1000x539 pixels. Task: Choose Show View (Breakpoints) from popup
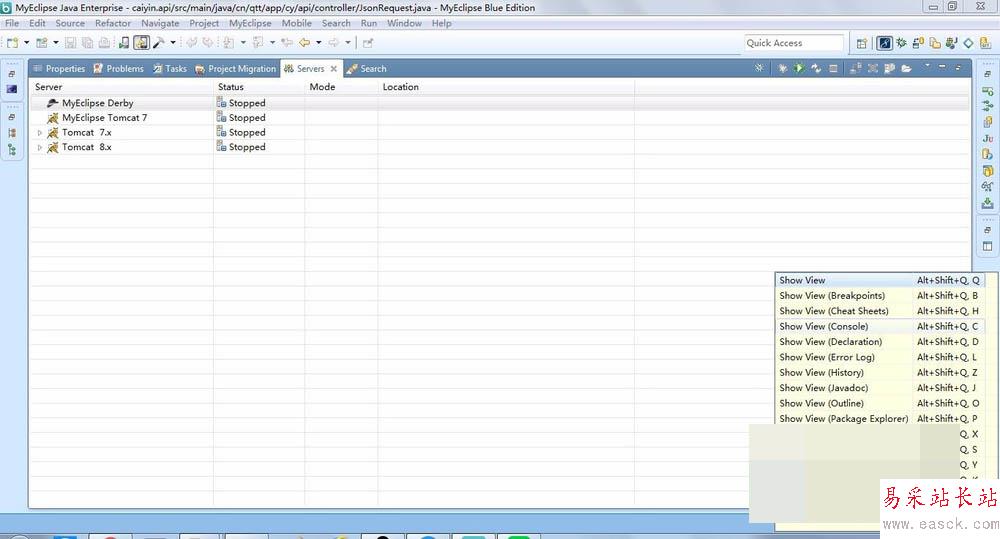pos(879,295)
